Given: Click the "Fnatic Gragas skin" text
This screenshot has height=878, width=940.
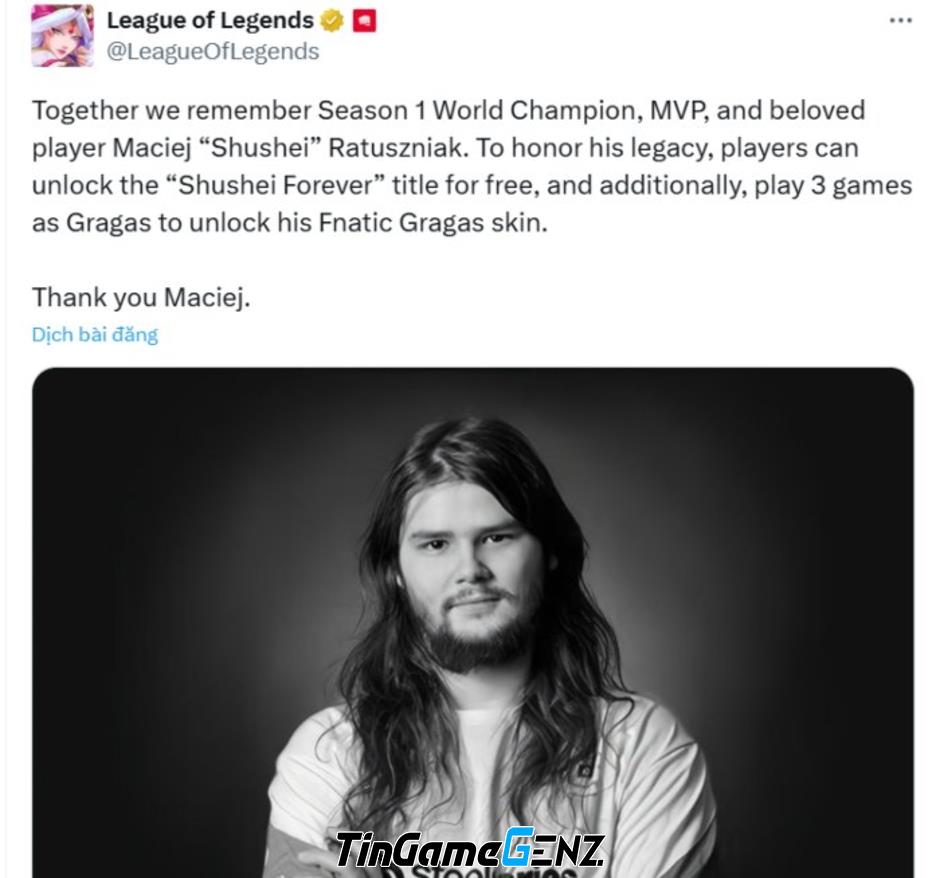Looking at the screenshot, I should tap(433, 223).
